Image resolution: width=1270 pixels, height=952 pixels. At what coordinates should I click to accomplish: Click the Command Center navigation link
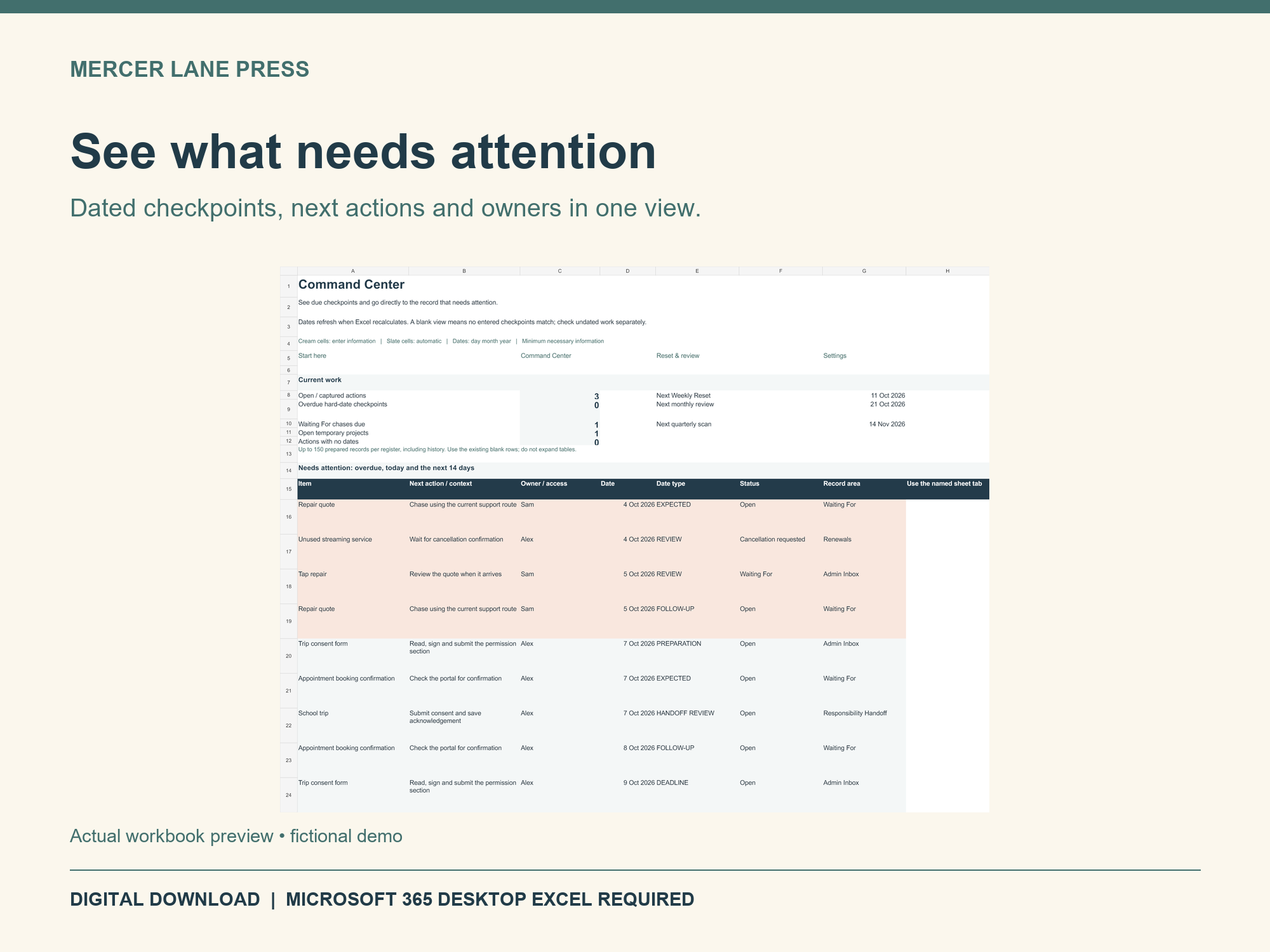[x=545, y=356]
